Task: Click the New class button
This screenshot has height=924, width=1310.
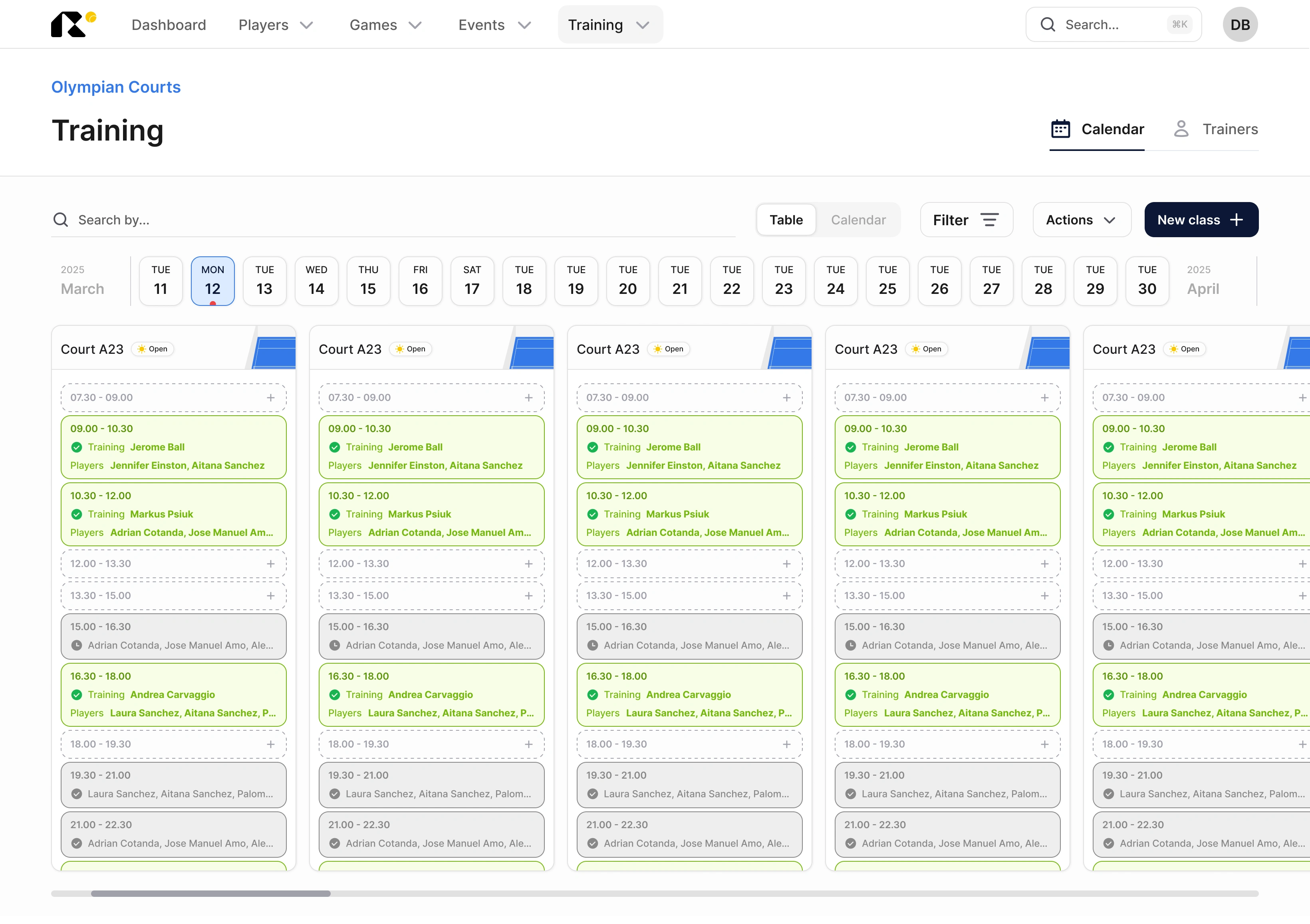Action: (1201, 220)
